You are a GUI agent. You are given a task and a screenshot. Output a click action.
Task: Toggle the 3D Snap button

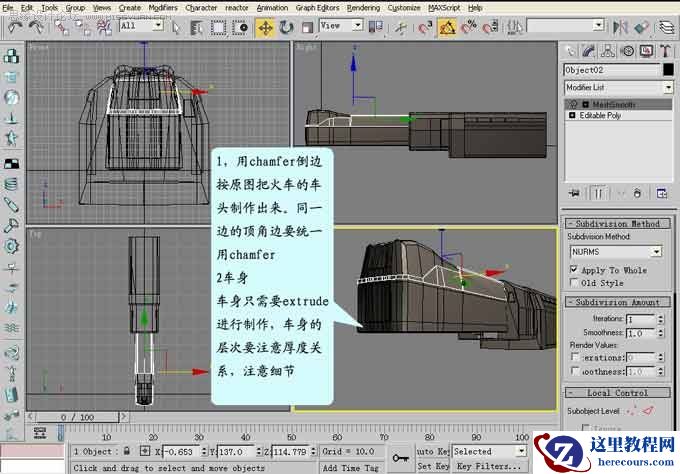coord(425,27)
